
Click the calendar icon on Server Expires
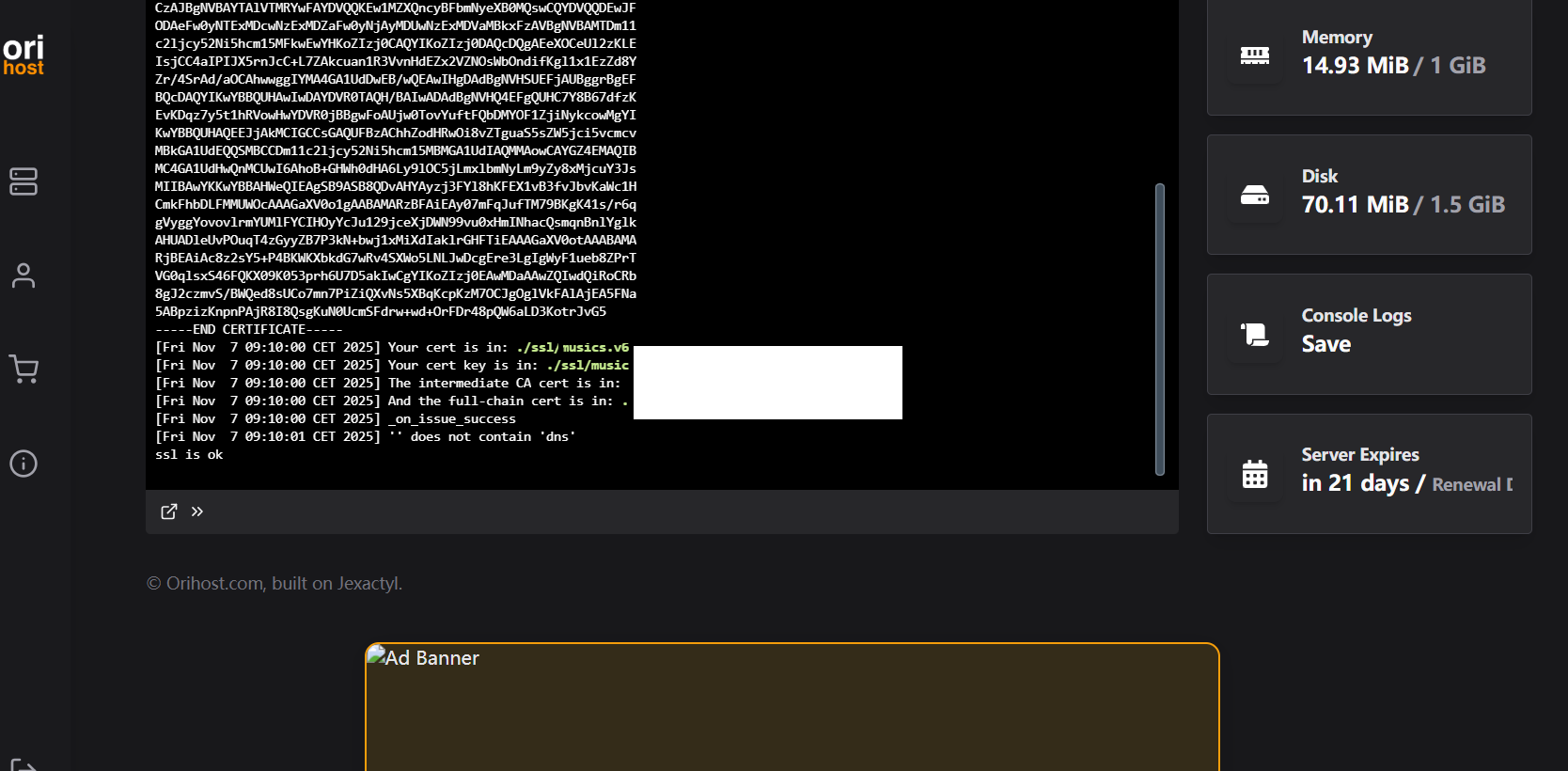(x=1254, y=474)
